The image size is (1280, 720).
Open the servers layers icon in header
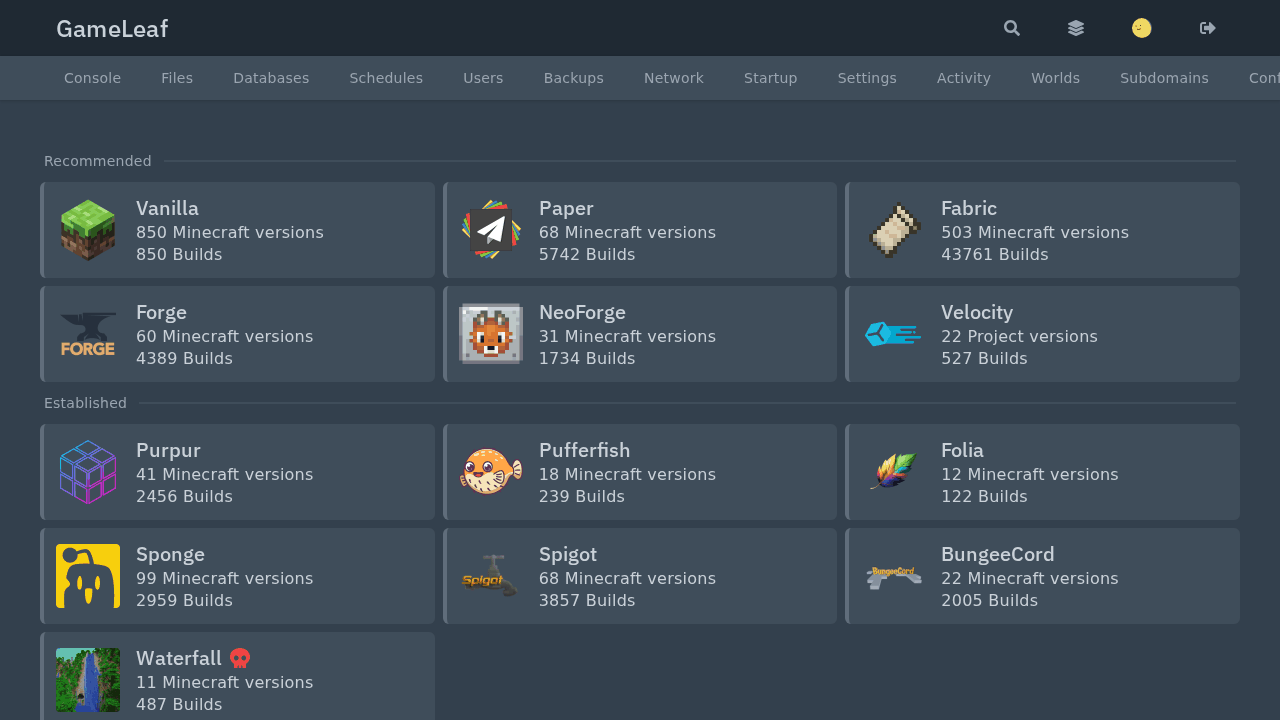point(1076,28)
